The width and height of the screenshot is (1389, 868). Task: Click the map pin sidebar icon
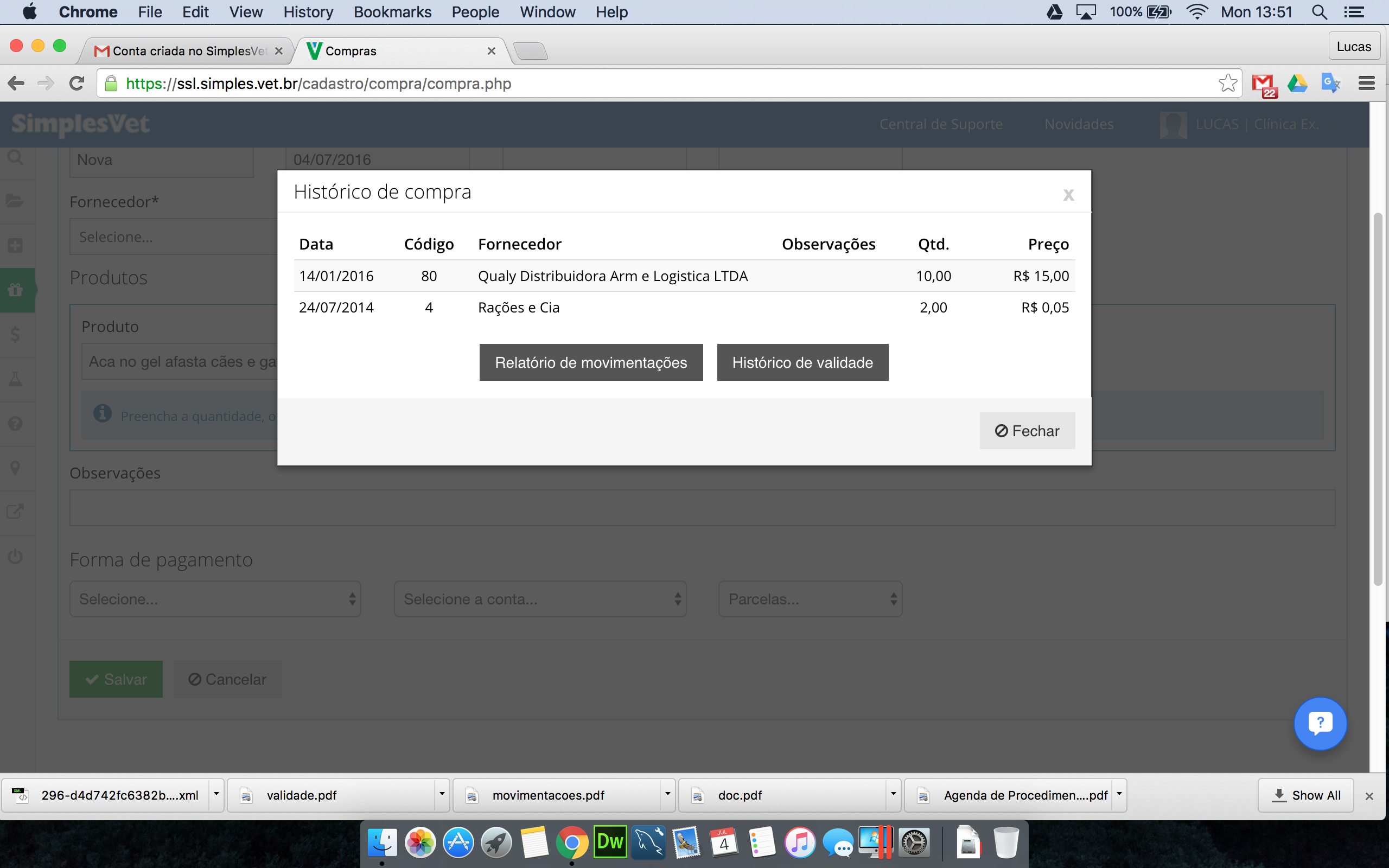point(16,468)
